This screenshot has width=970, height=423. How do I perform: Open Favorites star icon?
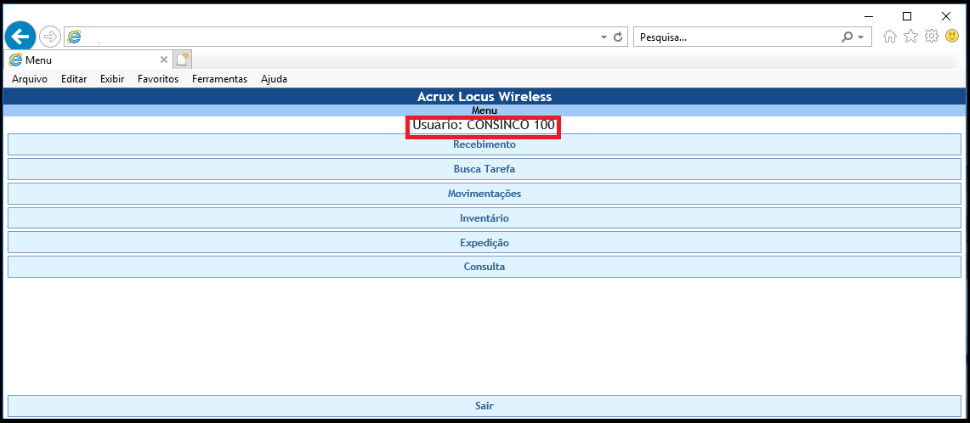(x=911, y=36)
